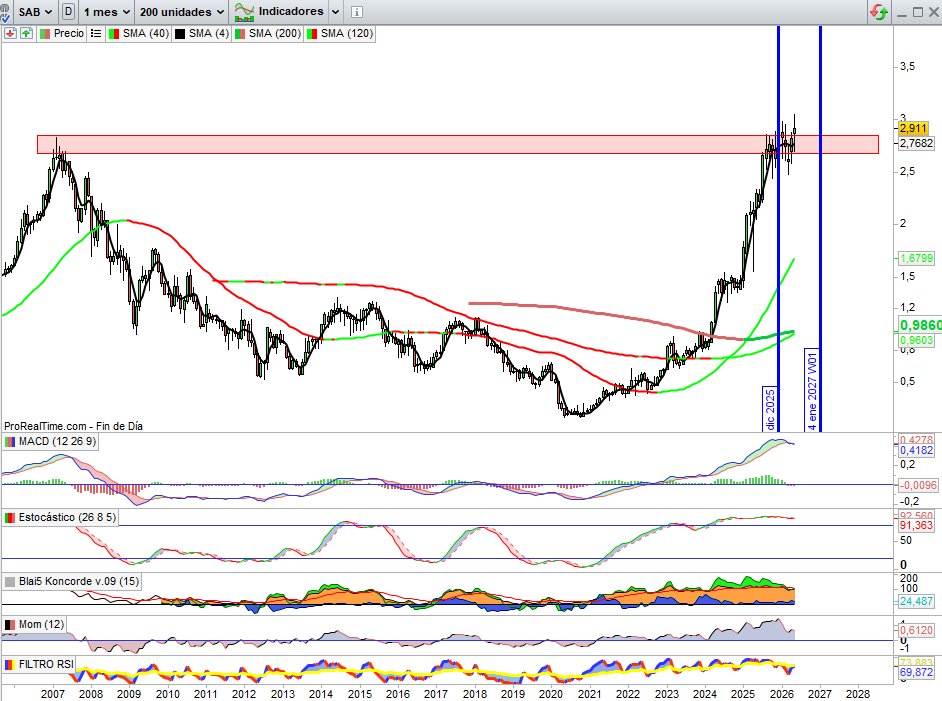Expand the arrow next to Indicadores
The height and width of the screenshot is (701, 942).
click(335, 11)
